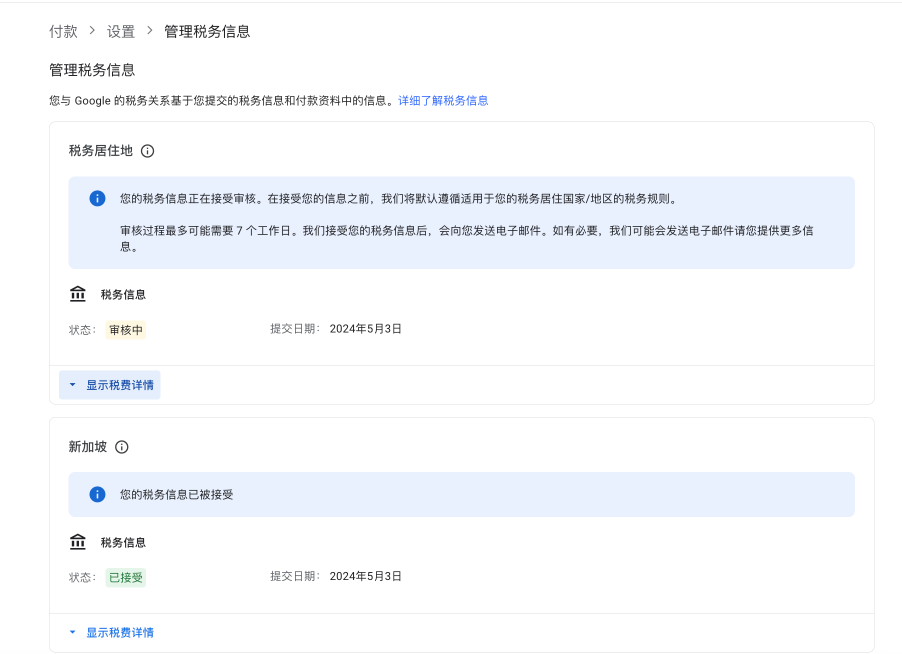Screen dimensions: 902x654
Task: Click the 管理税务信息 page heading
Action: coord(92,70)
